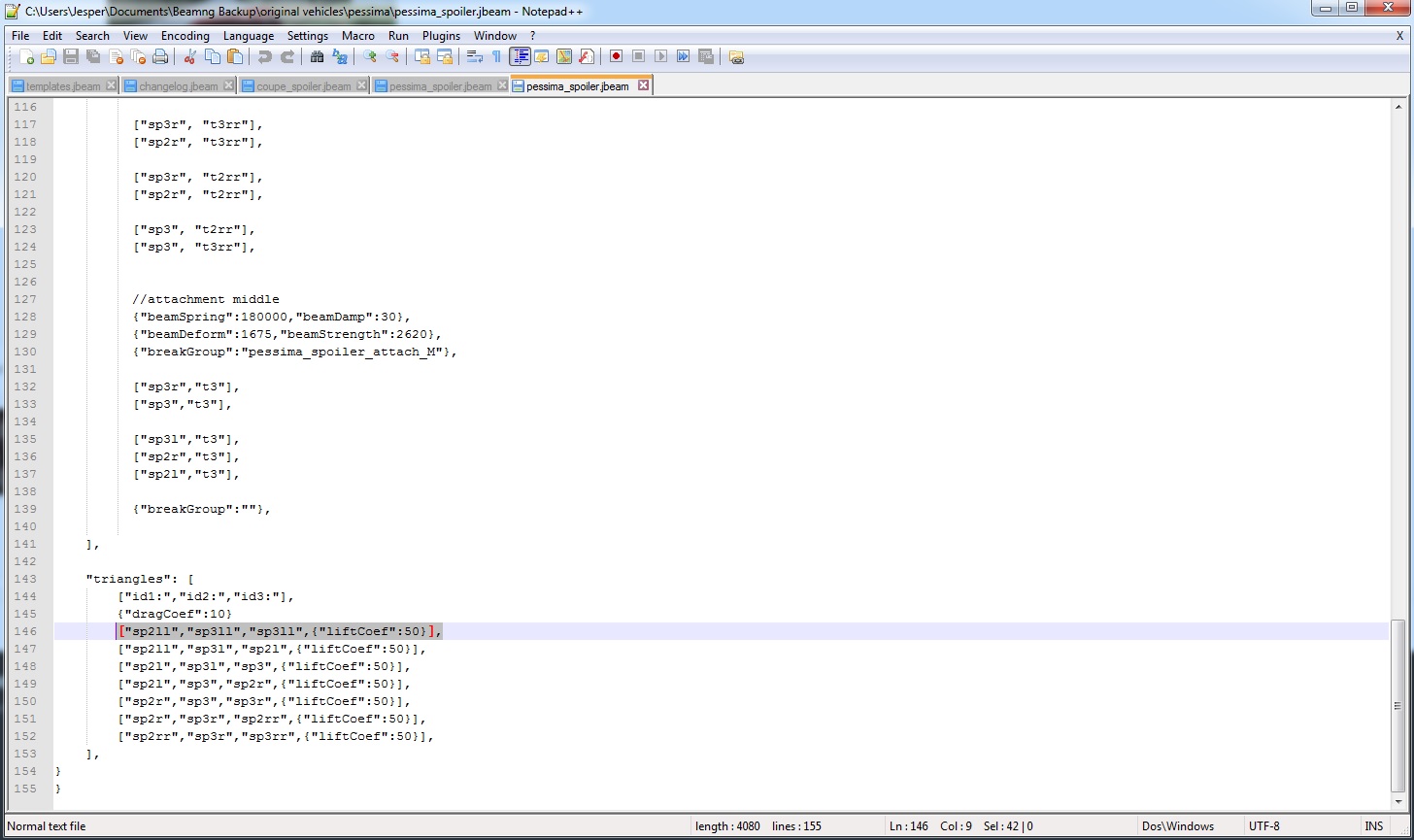The height and width of the screenshot is (840, 1414).
Task: Cut the selection with the scissors icon
Action: coord(190,56)
